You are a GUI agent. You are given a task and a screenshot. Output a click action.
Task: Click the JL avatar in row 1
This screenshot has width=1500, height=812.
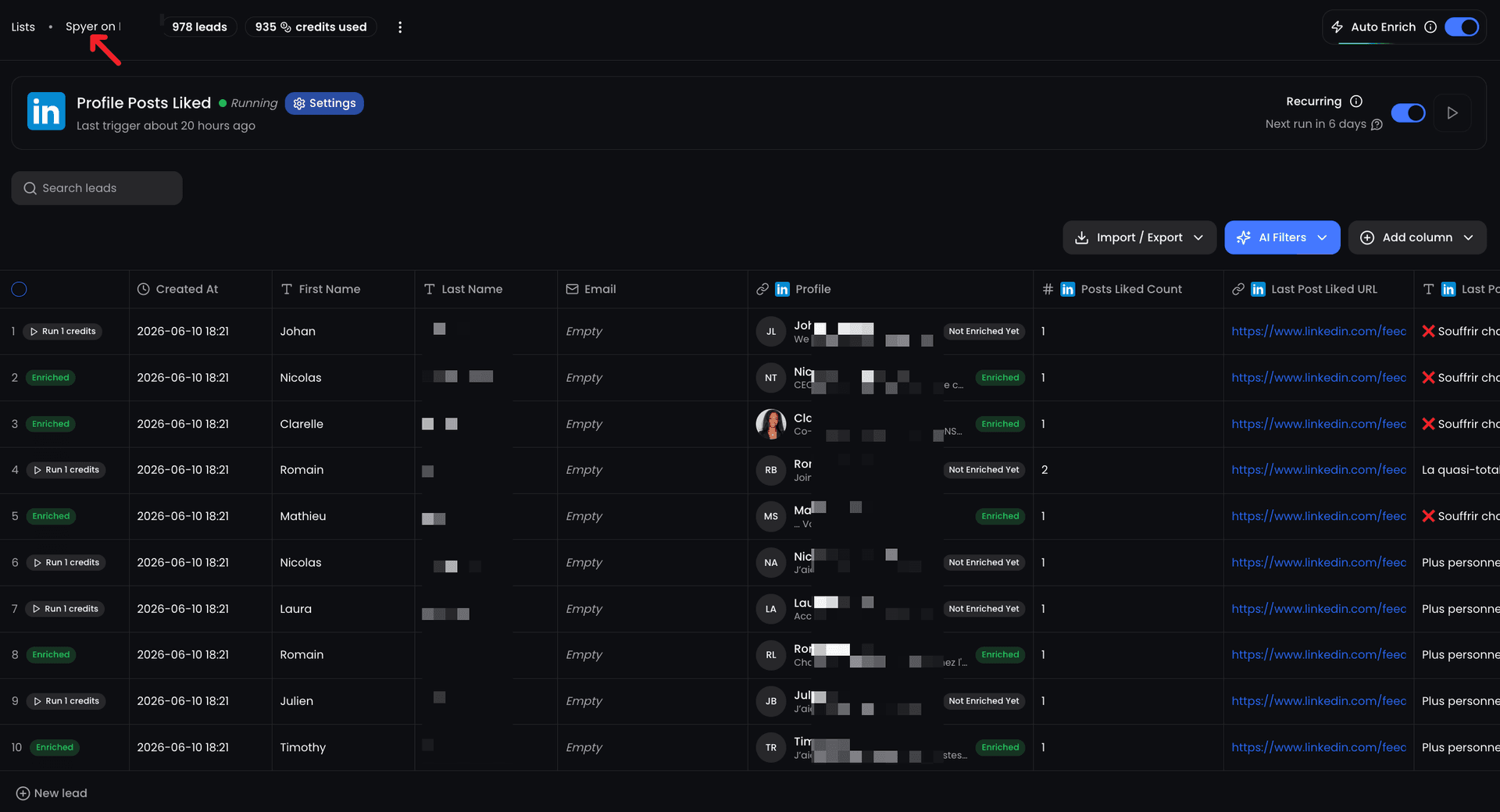pos(771,332)
